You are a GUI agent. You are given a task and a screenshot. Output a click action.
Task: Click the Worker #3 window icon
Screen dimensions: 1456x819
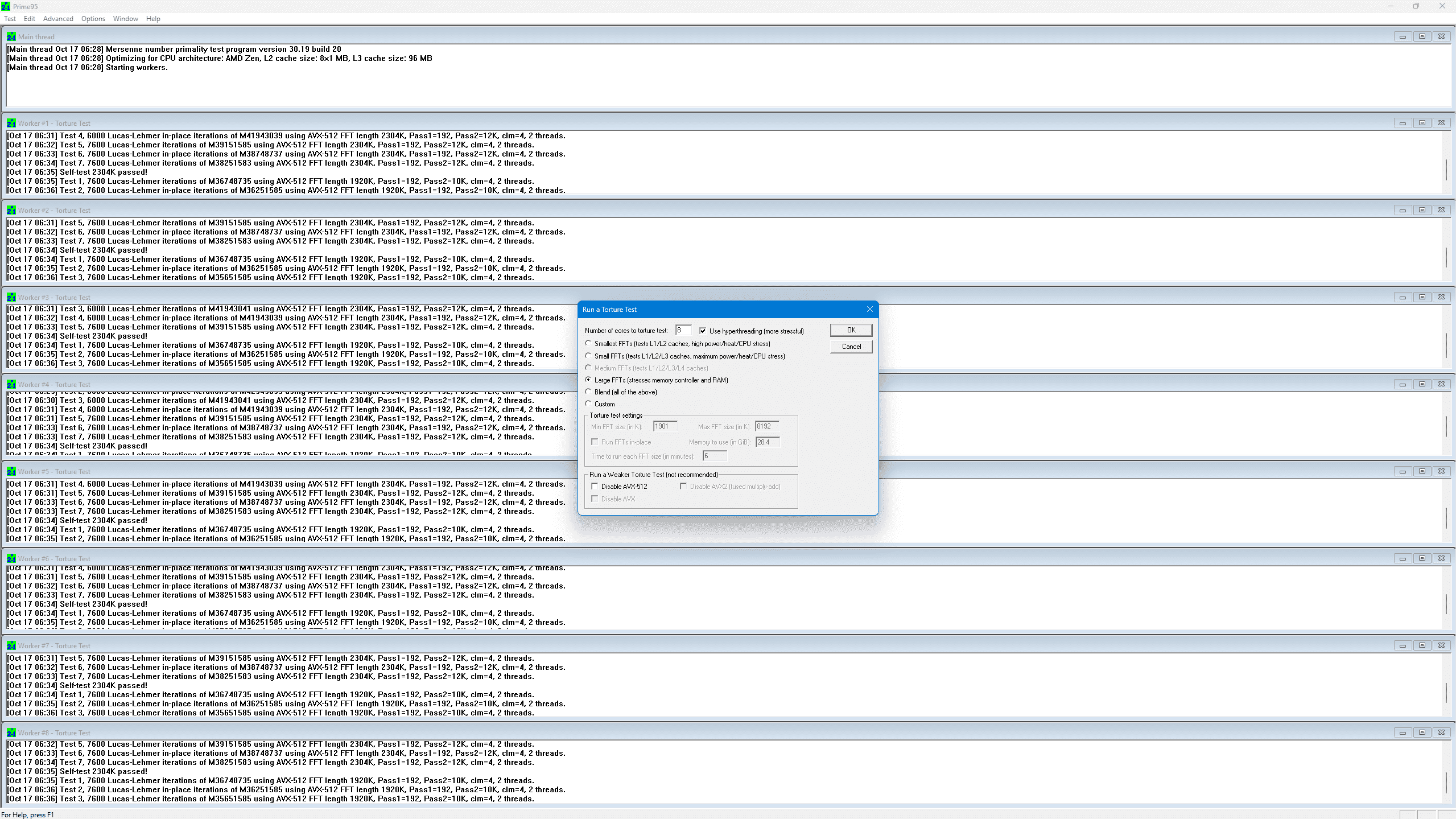11,297
